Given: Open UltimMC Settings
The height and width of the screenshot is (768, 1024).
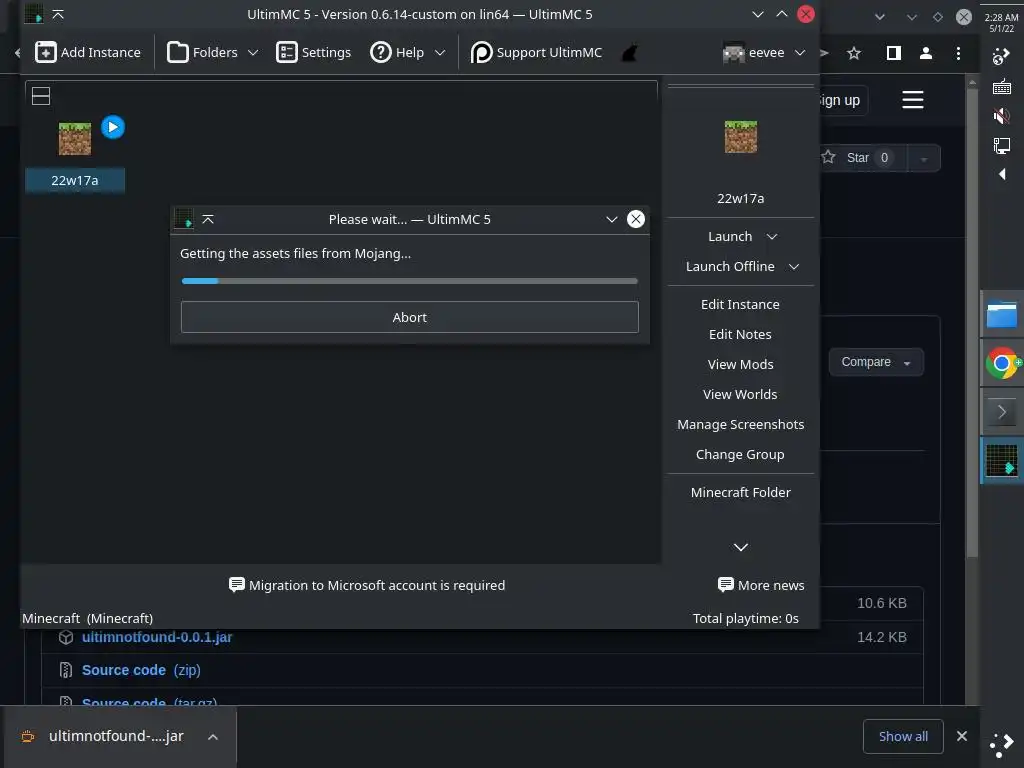Looking at the screenshot, I should coord(313,52).
